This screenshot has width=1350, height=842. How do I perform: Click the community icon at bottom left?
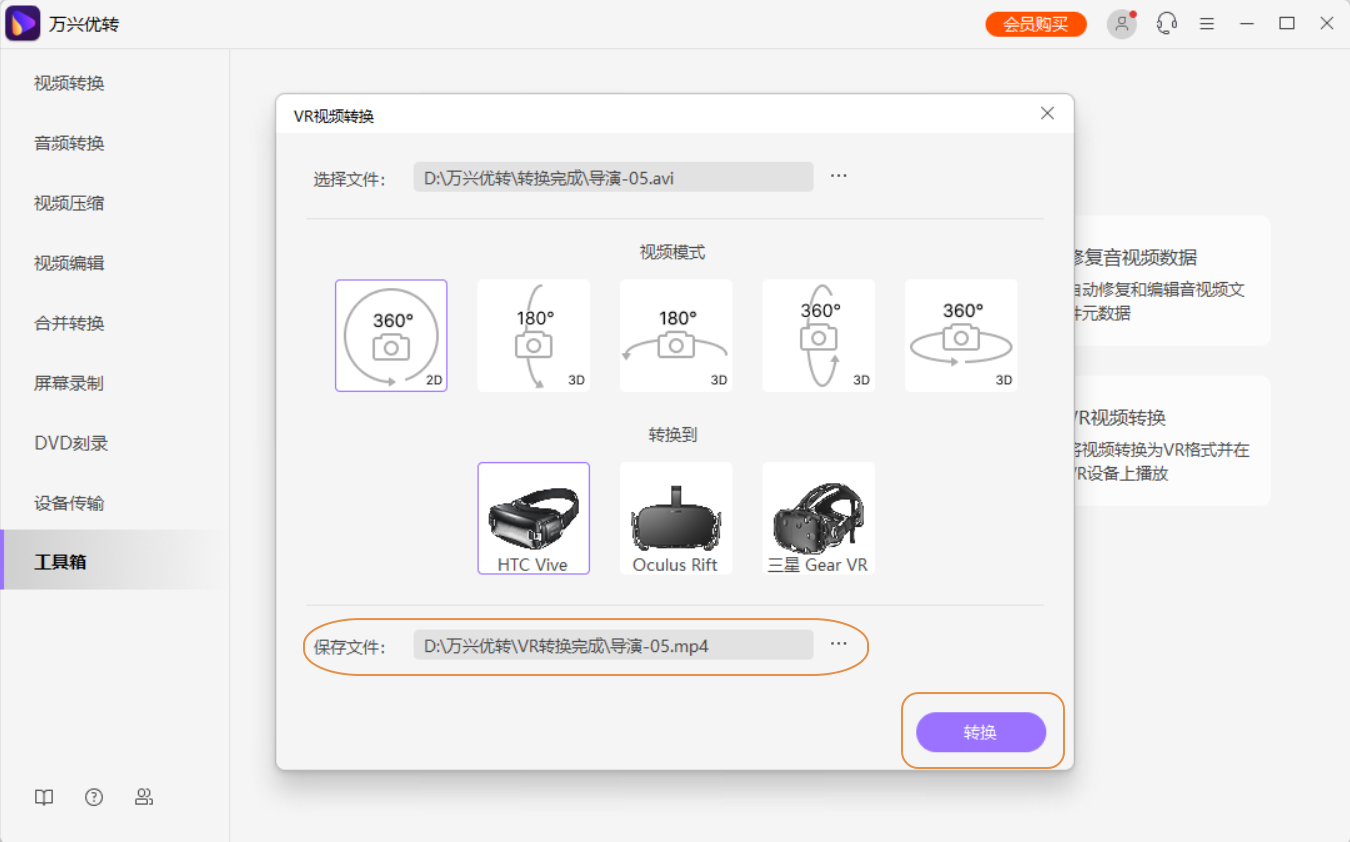tap(144, 797)
